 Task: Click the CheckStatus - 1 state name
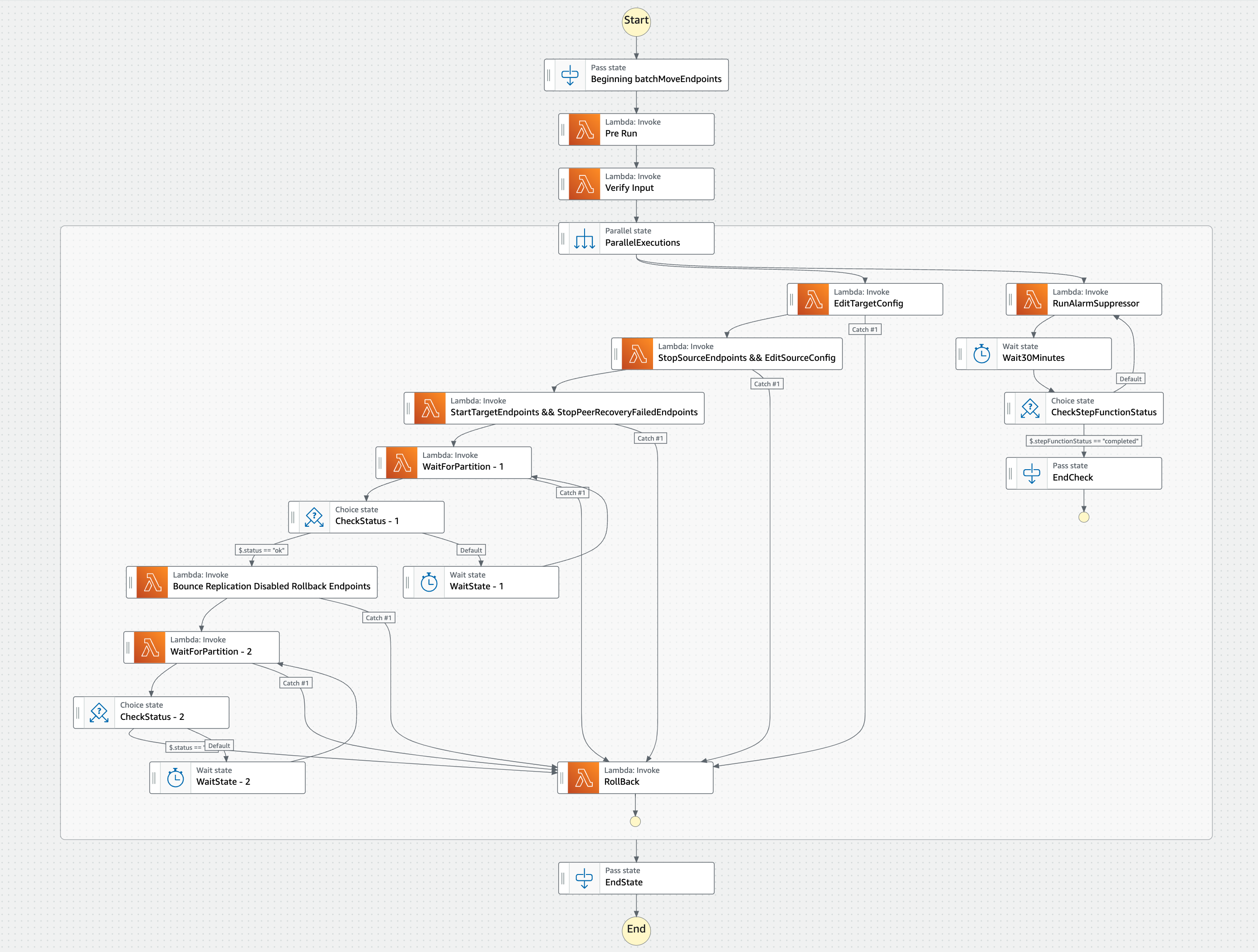click(367, 521)
